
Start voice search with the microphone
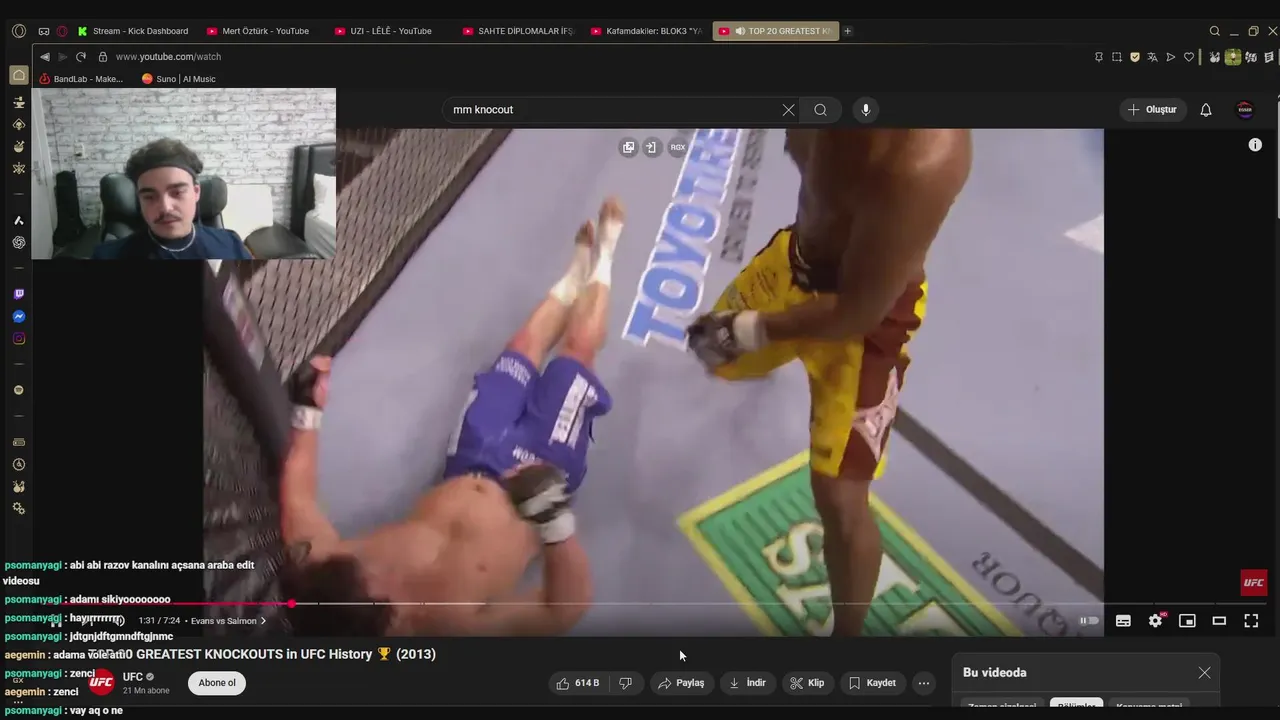point(866,110)
